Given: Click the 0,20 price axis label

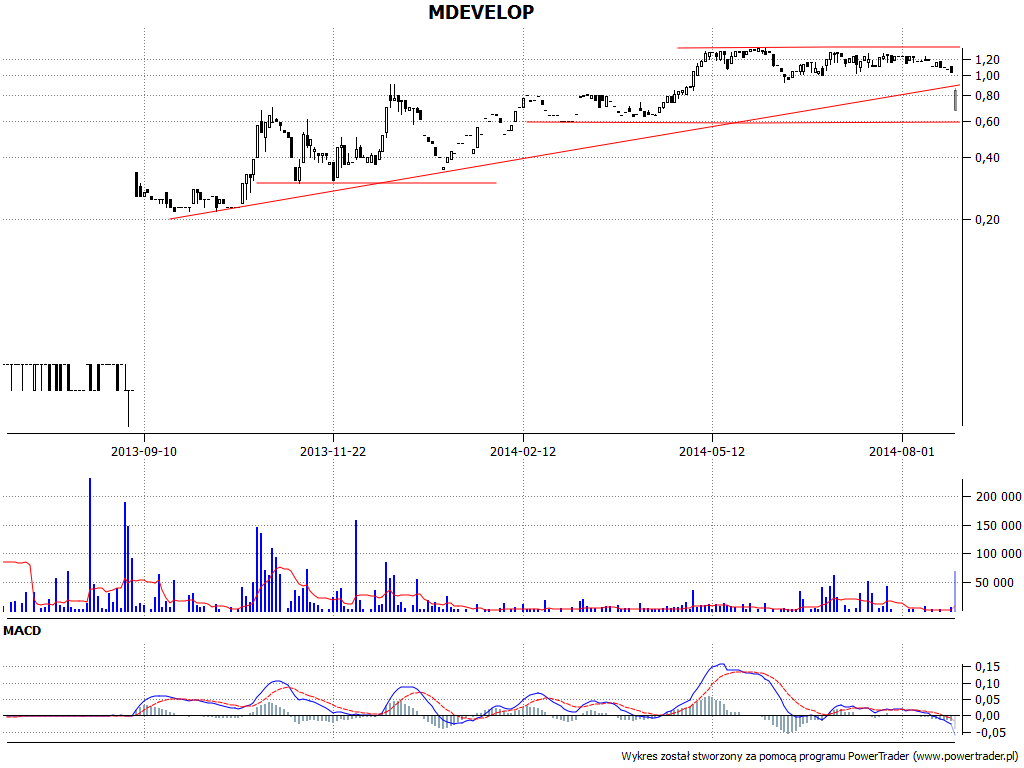Looking at the screenshot, I should tap(987, 220).
